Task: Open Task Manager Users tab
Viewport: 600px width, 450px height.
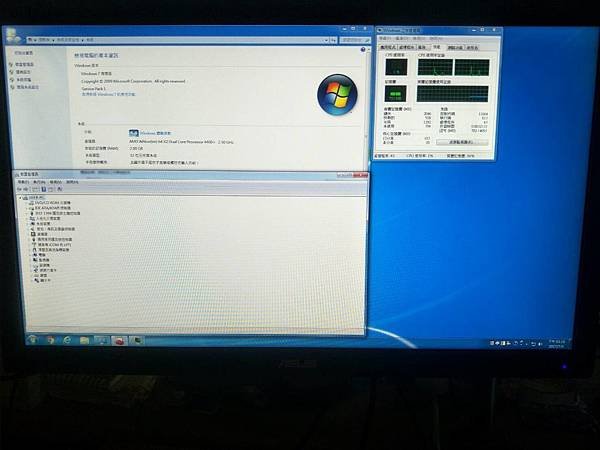Action: [x=472, y=48]
